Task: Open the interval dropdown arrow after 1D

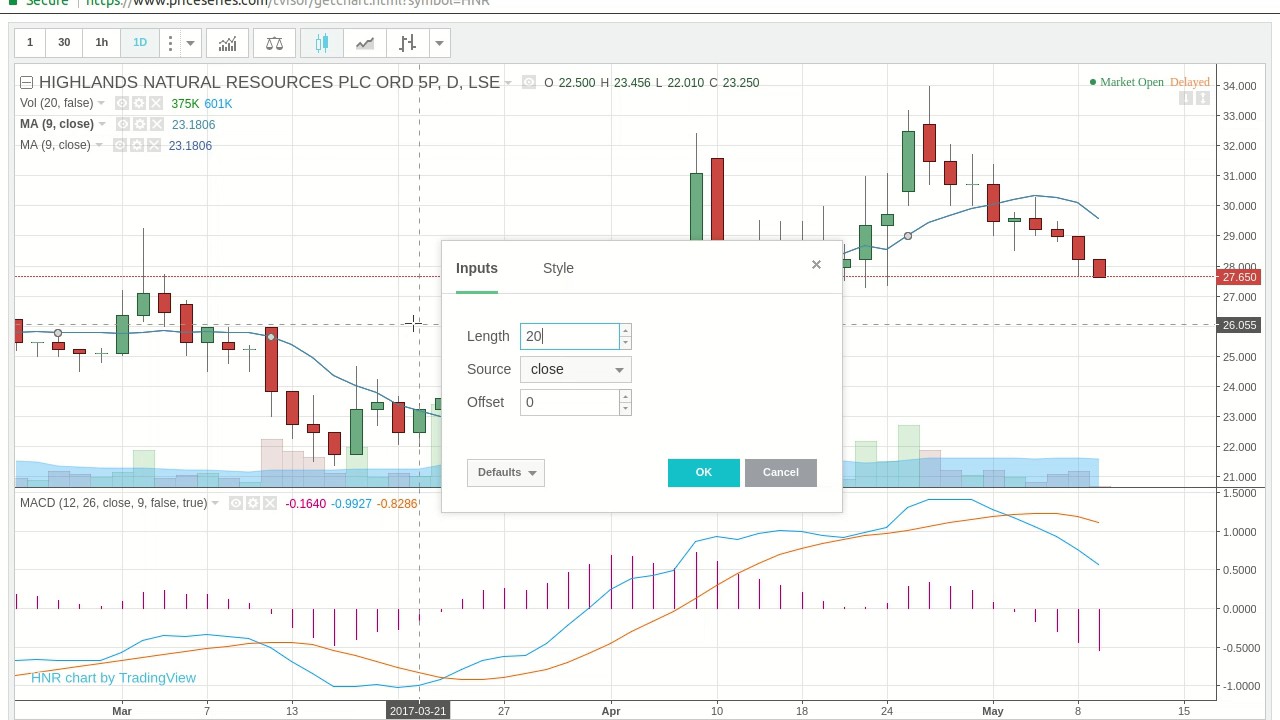Action: click(x=190, y=43)
